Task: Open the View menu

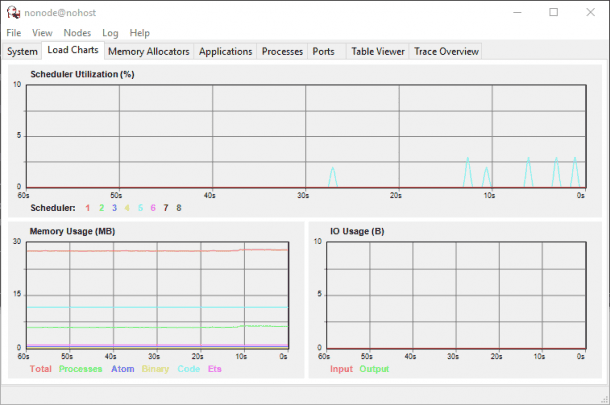Action: pos(42,33)
